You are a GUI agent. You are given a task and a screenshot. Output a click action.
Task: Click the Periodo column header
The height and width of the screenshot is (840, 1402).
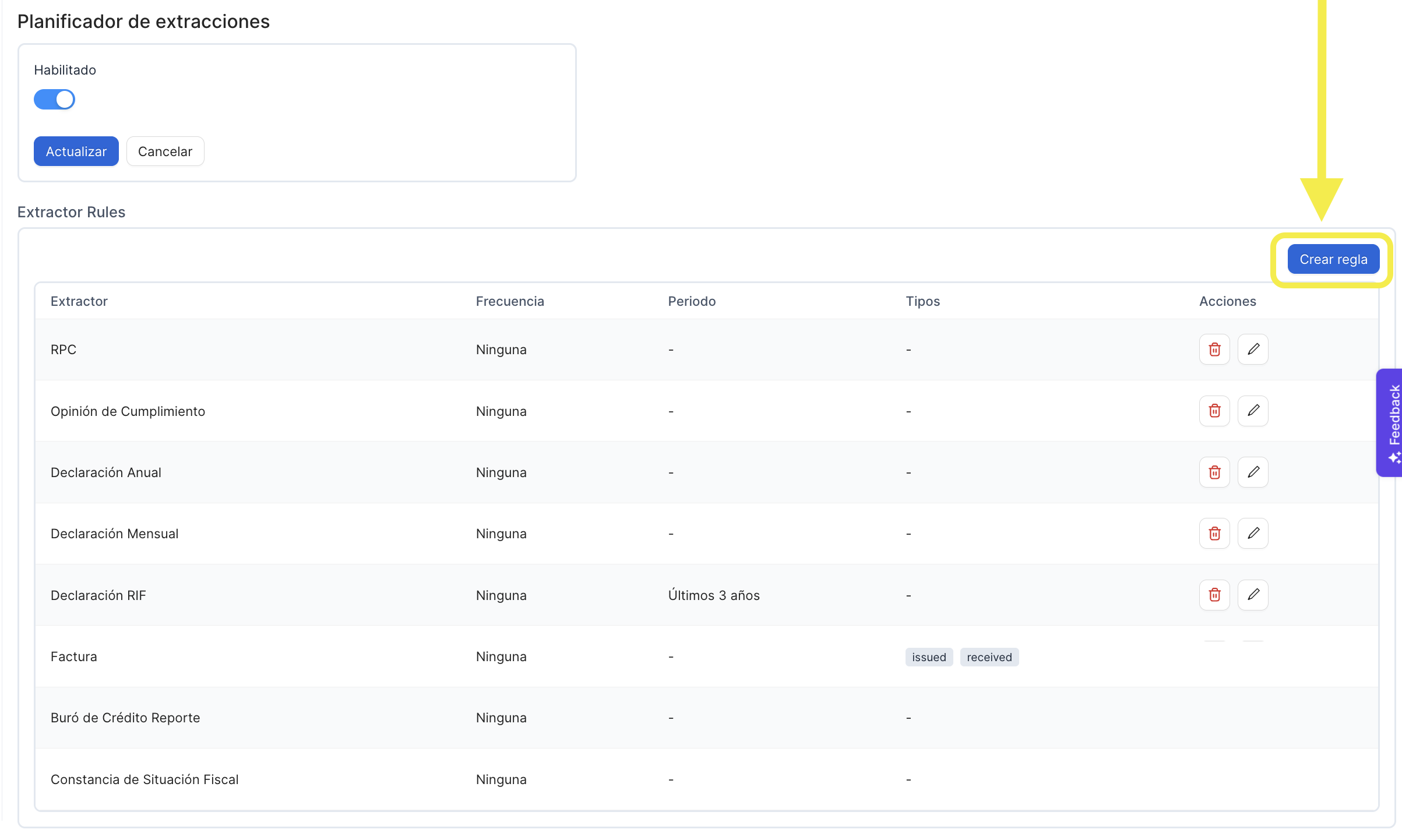coord(692,301)
